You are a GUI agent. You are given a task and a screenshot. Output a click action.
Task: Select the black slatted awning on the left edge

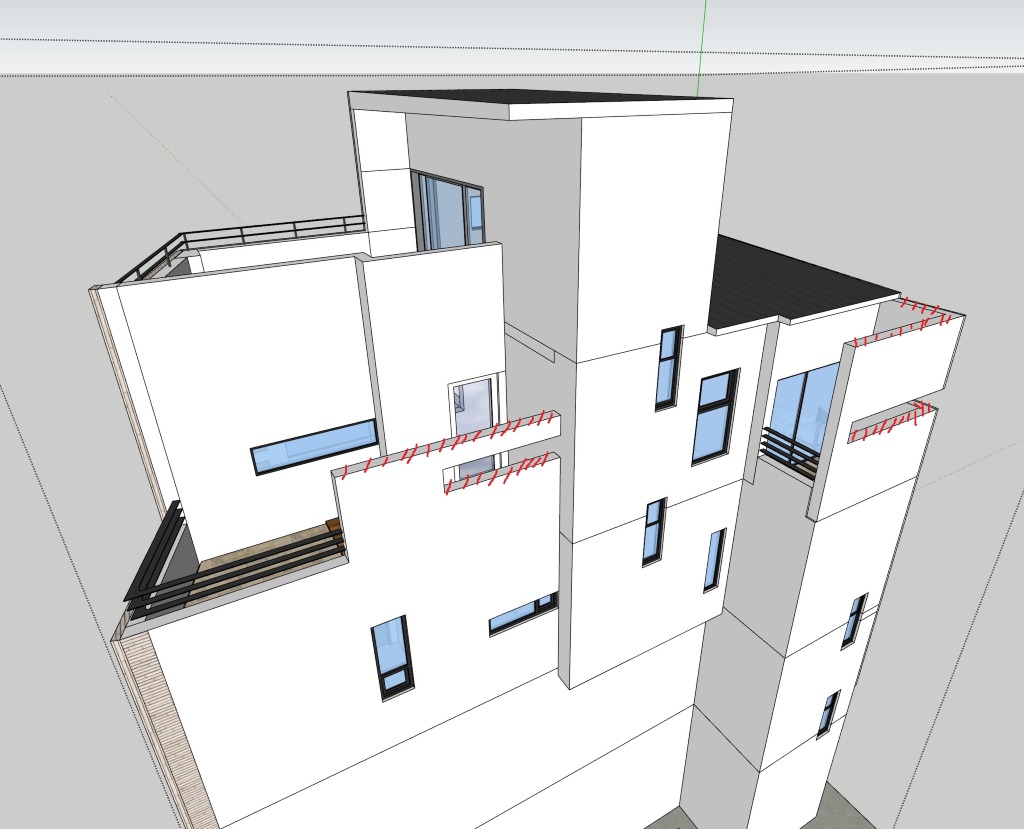click(x=153, y=555)
